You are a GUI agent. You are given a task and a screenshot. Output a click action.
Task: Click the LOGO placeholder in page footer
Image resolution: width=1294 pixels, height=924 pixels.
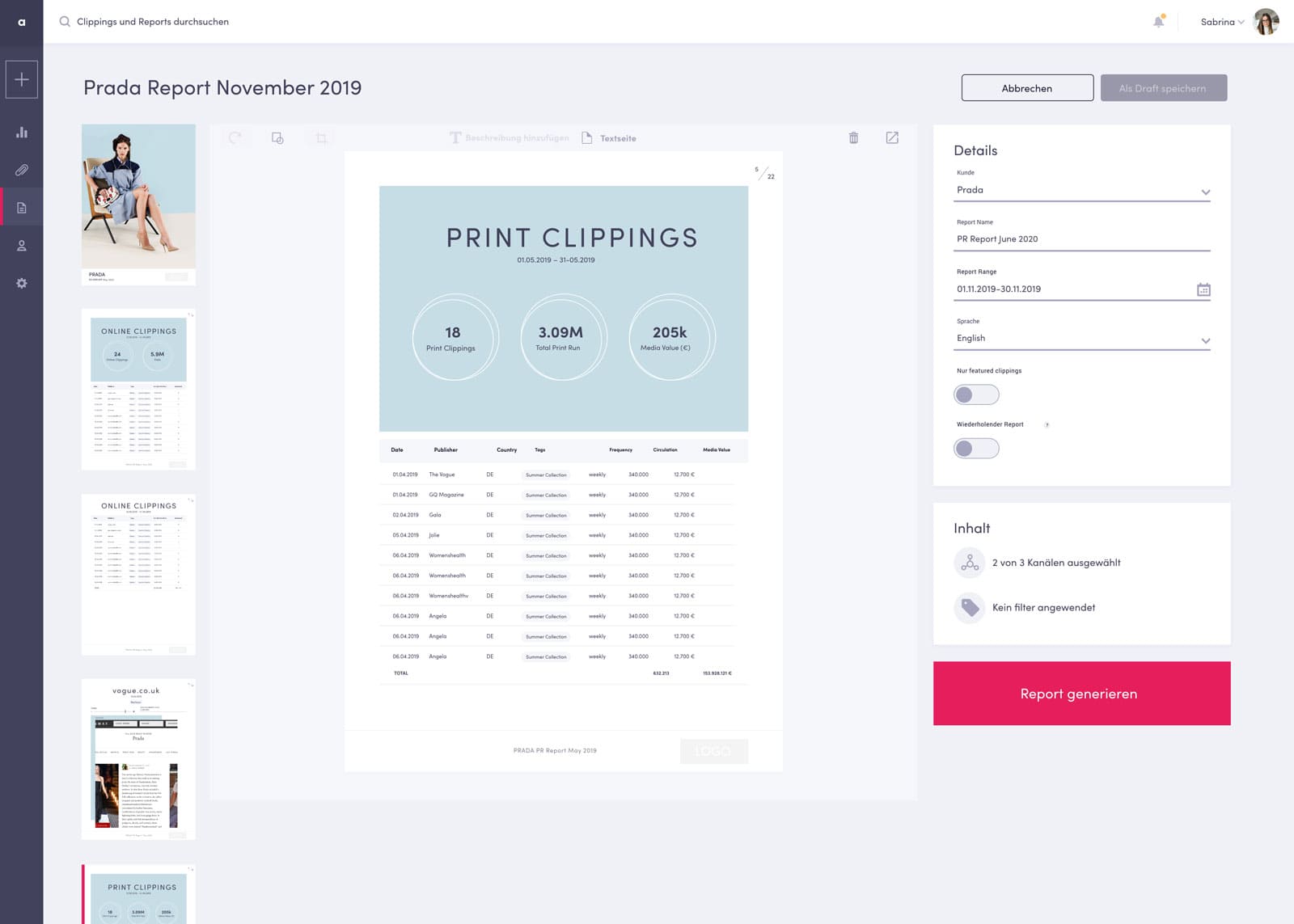click(713, 751)
